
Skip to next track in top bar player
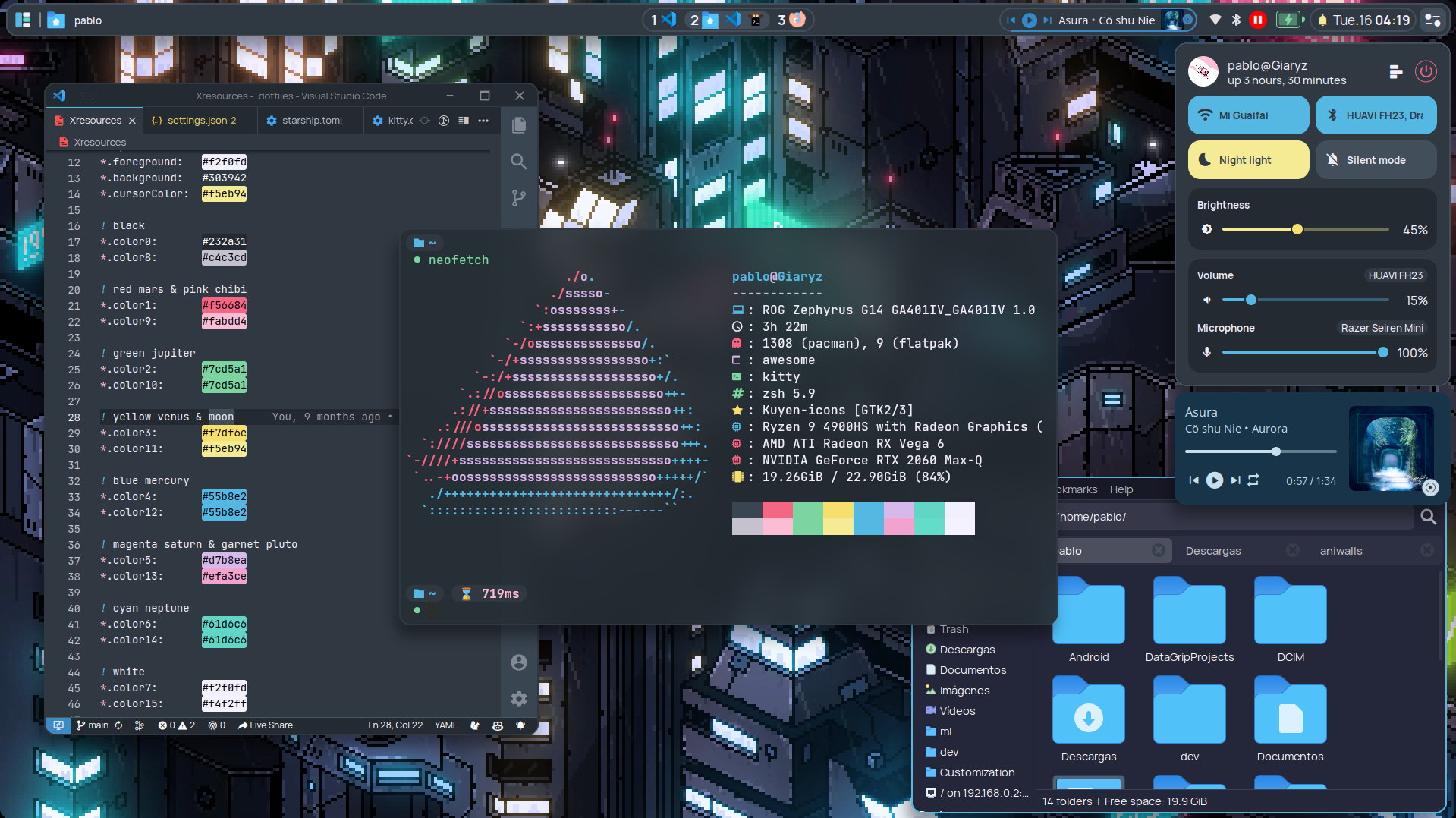coord(1048,20)
